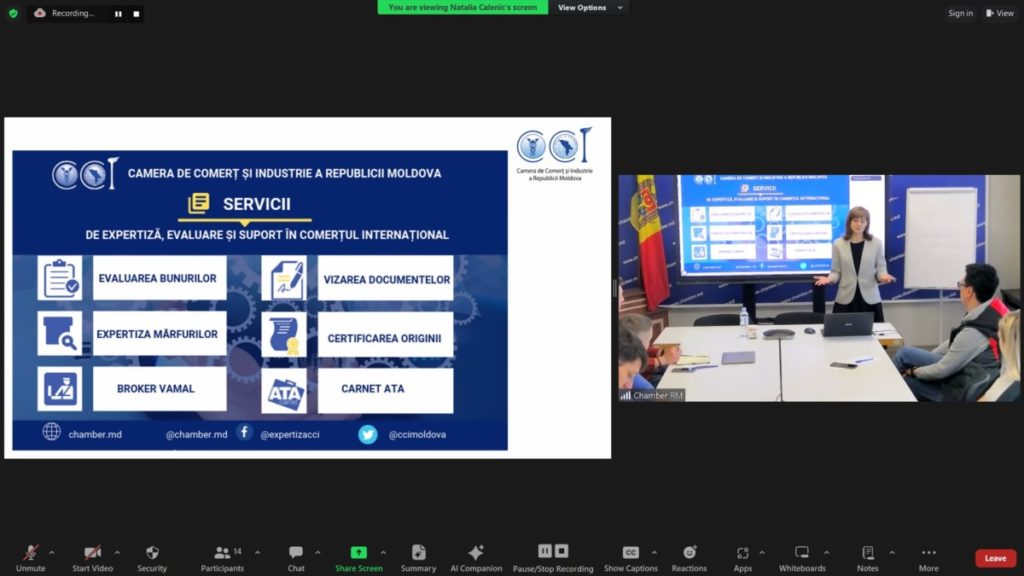Image resolution: width=1024 pixels, height=576 pixels.
Task: Click the @ccimoldova handle text
Action: 417,434
